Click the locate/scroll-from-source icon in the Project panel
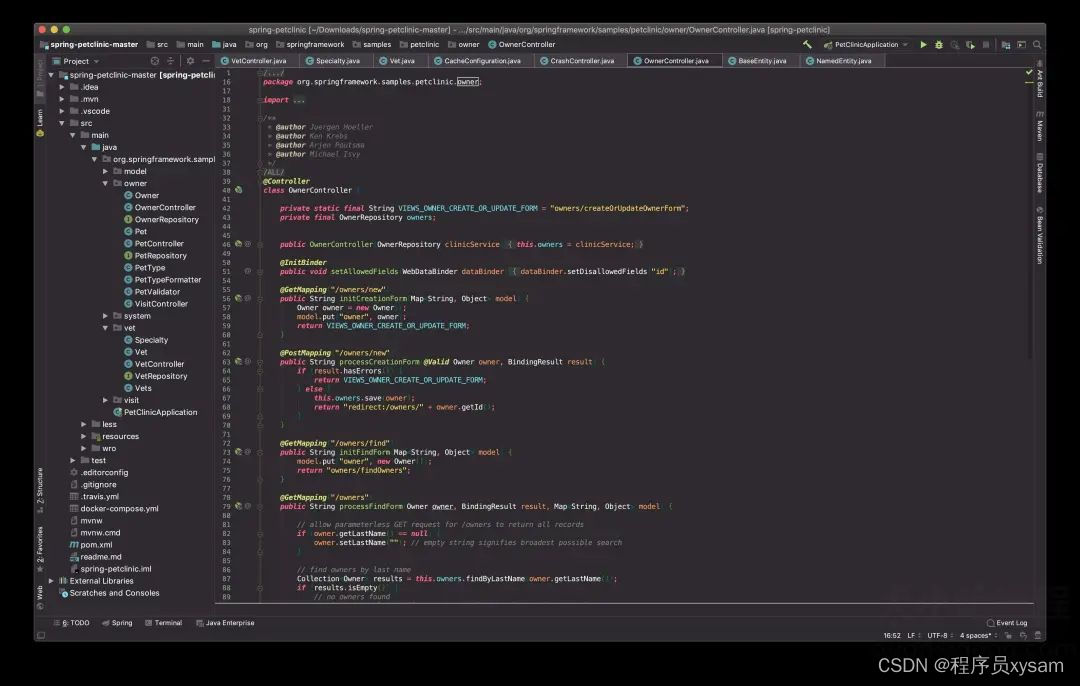The image size is (1080, 686). coord(155,61)
